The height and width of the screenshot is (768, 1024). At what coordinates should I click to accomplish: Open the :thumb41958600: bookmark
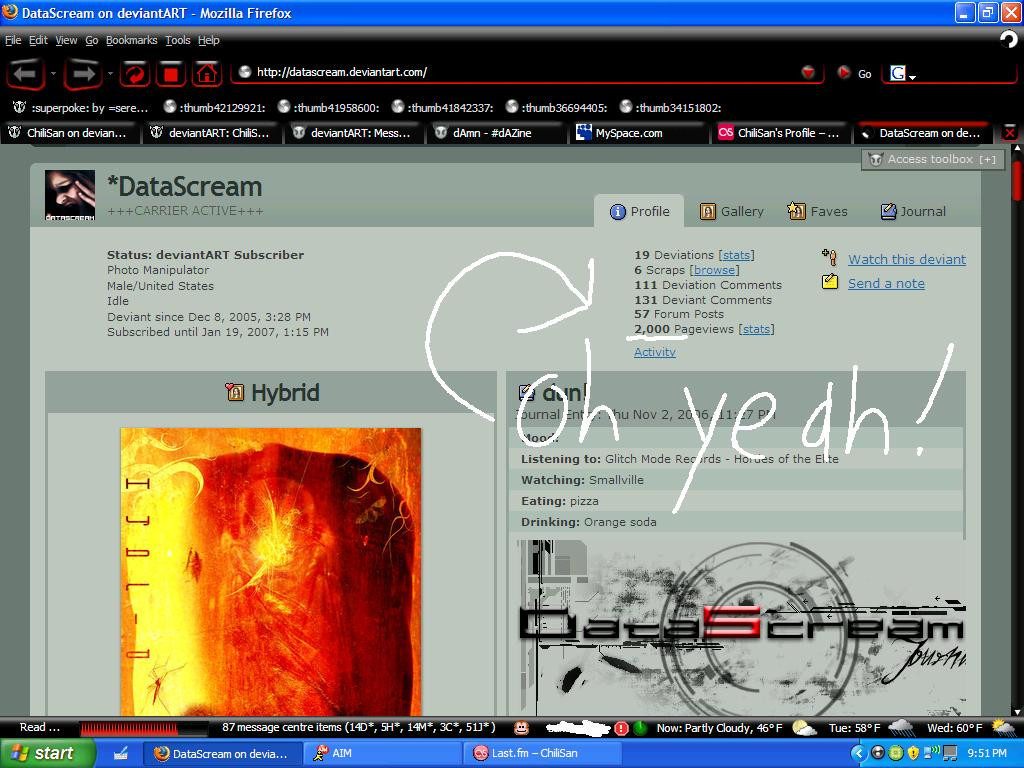click(x=328, y=108)
